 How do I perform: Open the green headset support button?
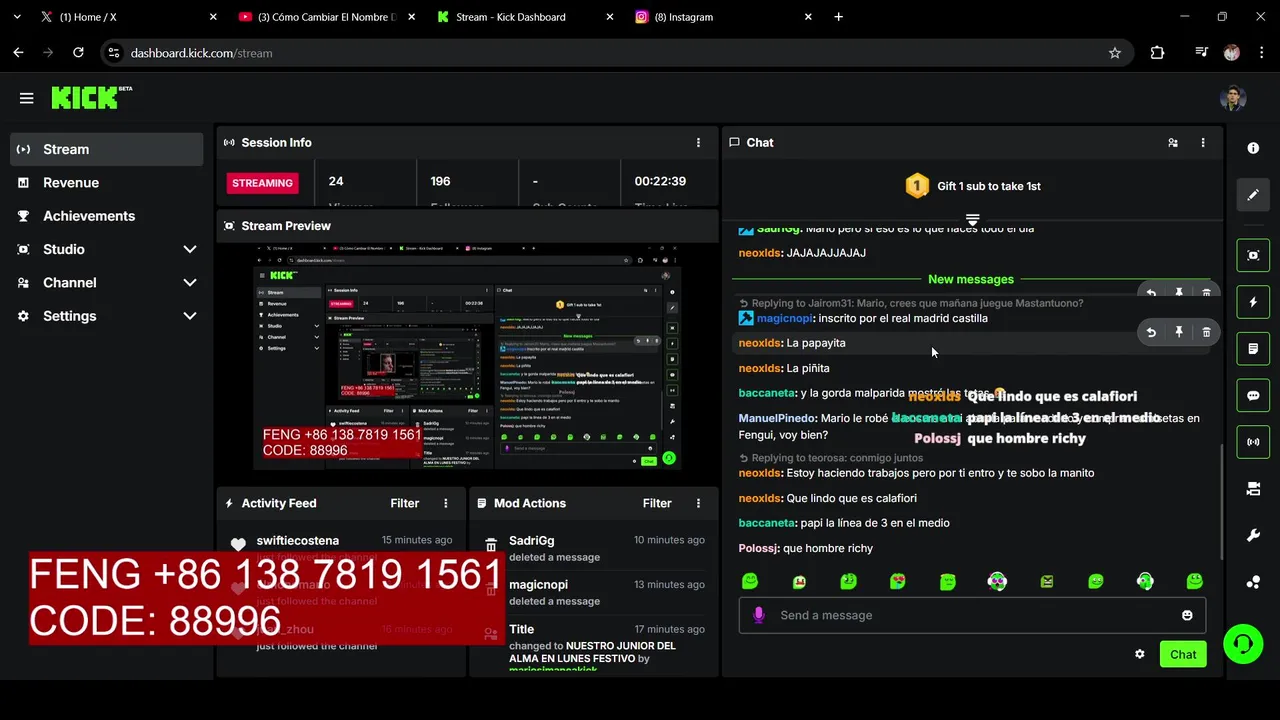tap(1243, 643)
